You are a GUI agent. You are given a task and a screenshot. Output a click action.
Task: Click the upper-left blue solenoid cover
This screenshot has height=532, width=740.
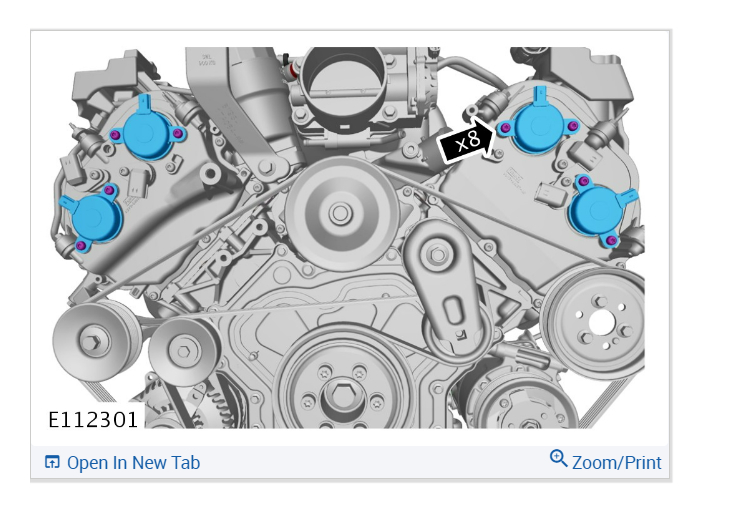pos(145,129)
